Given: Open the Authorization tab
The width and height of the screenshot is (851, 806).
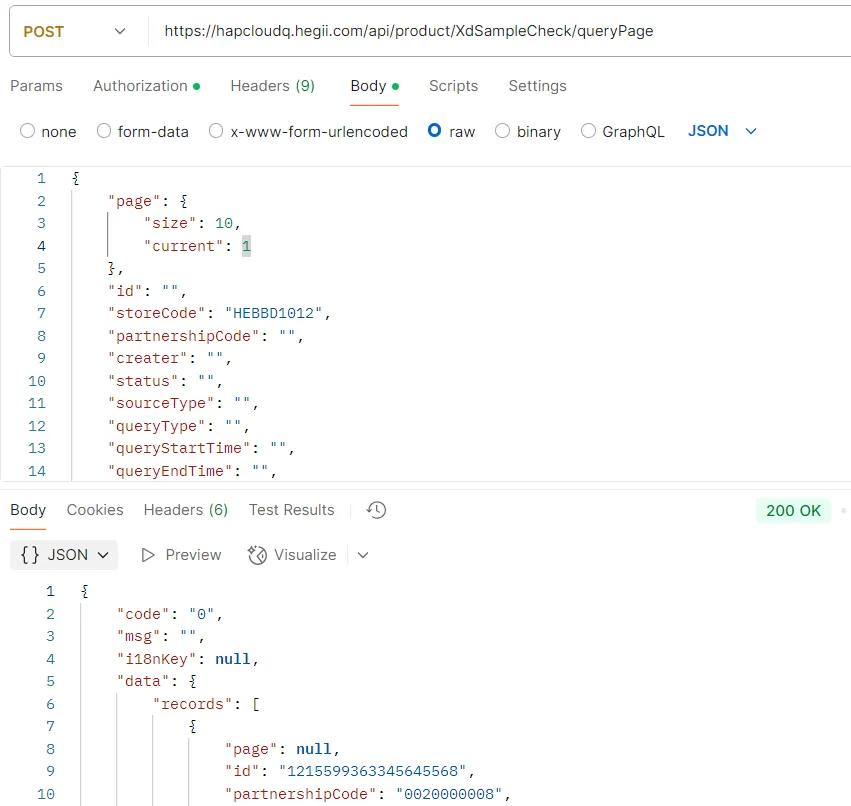Looking at the screenshot, I should [x=145, y=86].
